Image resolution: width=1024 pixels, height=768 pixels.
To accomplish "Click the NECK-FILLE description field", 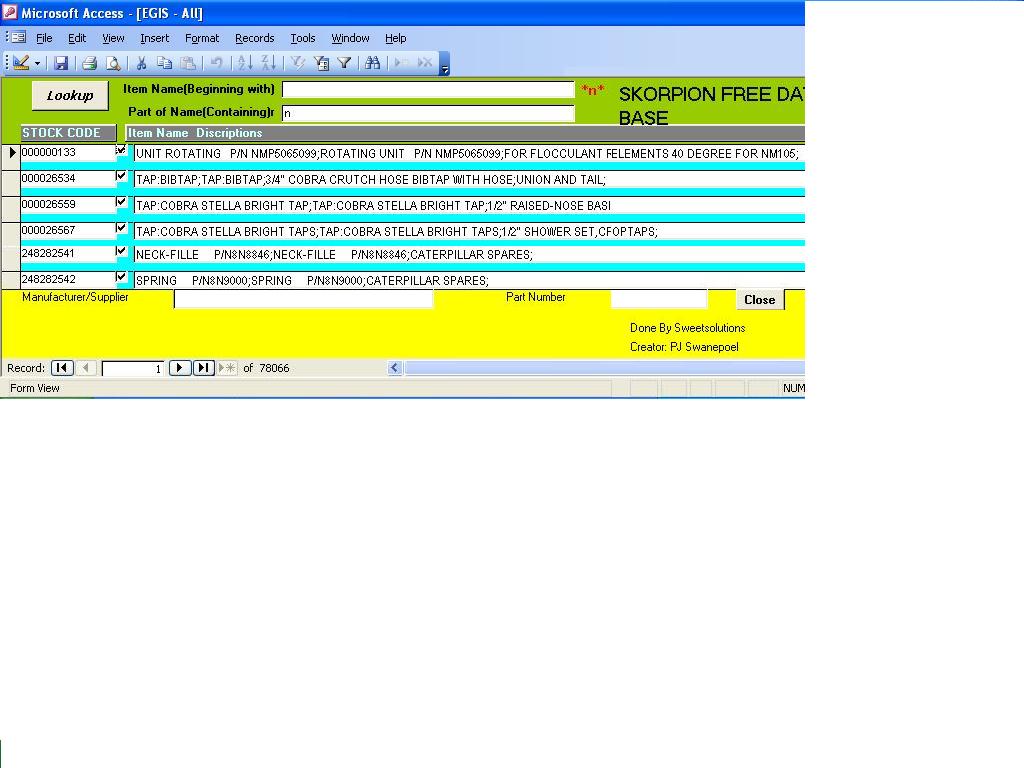I will click(469, 255).
